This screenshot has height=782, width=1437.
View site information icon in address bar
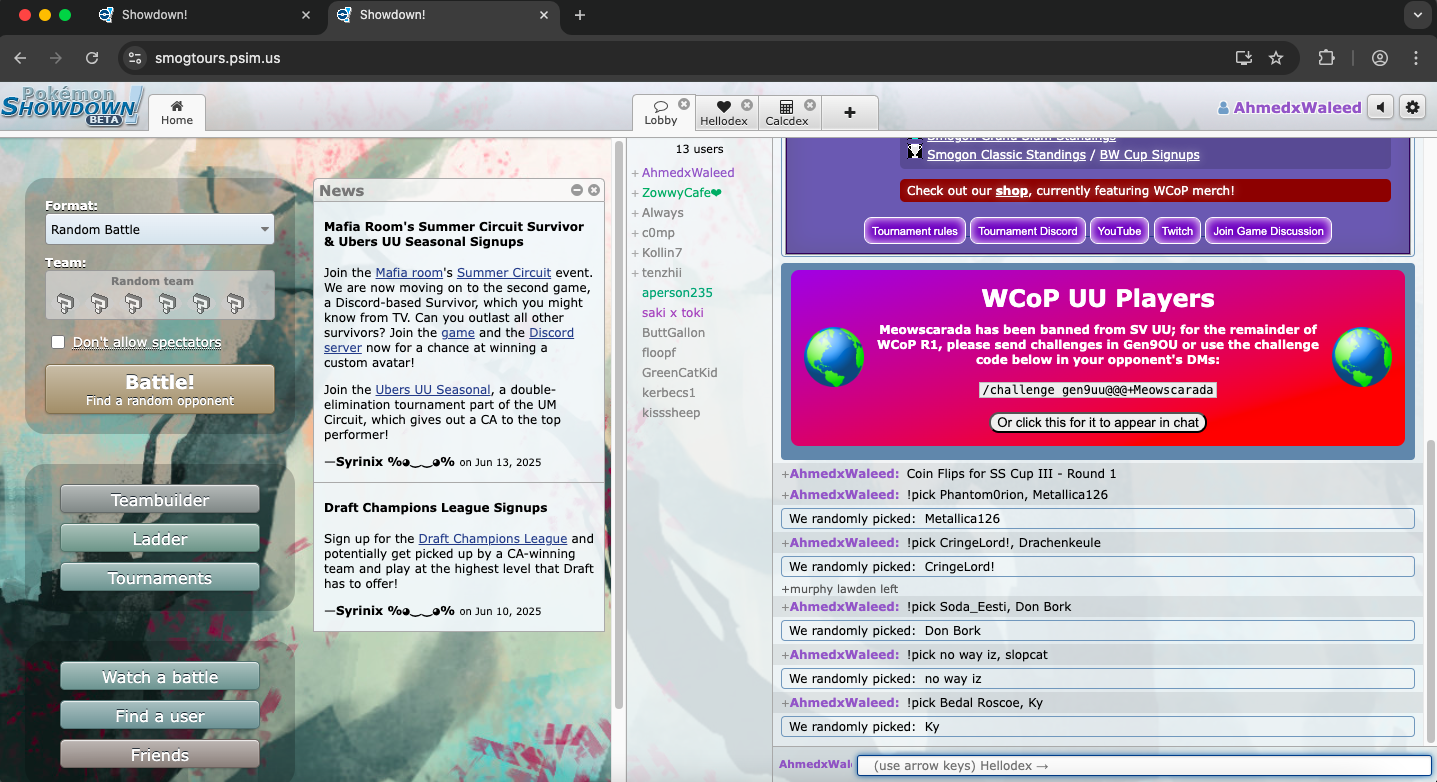click(x=136, y=58)
